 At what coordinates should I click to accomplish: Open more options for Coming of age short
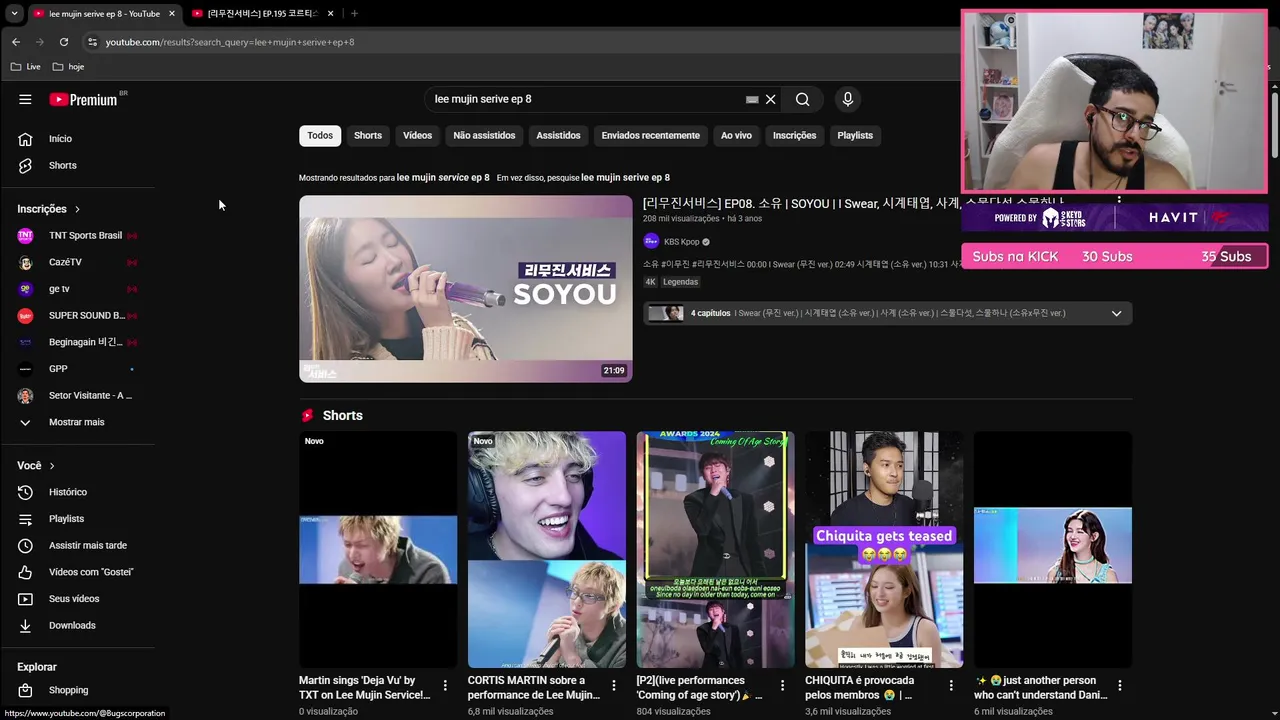783,685
